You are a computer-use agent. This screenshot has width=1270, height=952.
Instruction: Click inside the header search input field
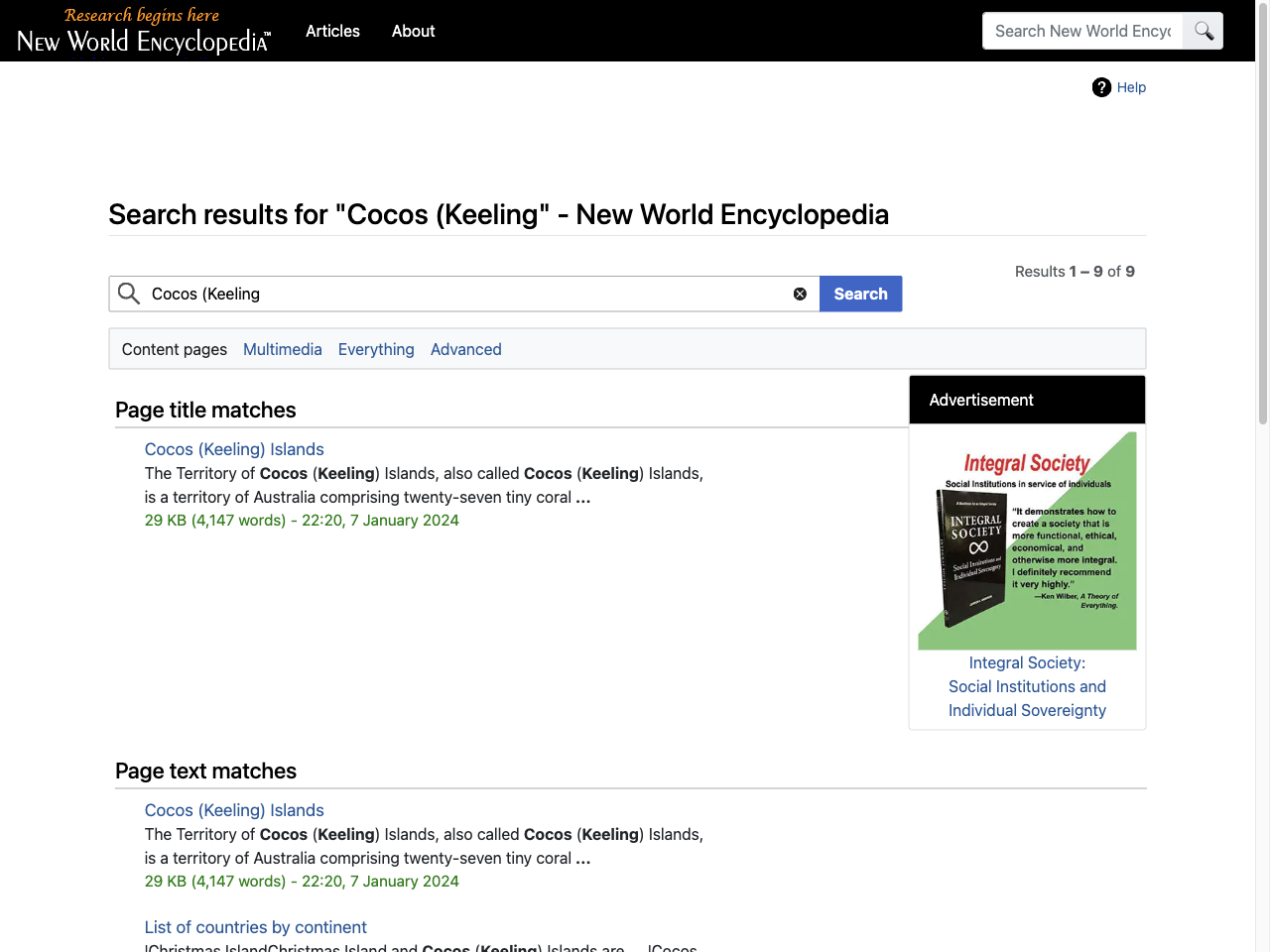click(x=1081, y=31)
